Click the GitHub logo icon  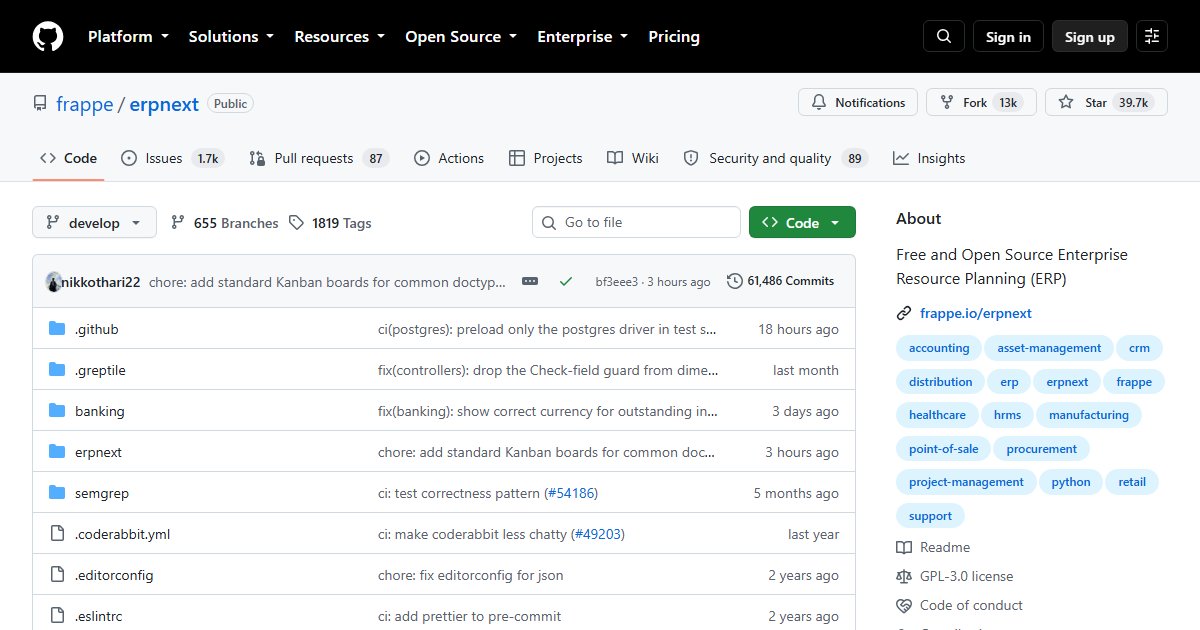click(48, 37)
